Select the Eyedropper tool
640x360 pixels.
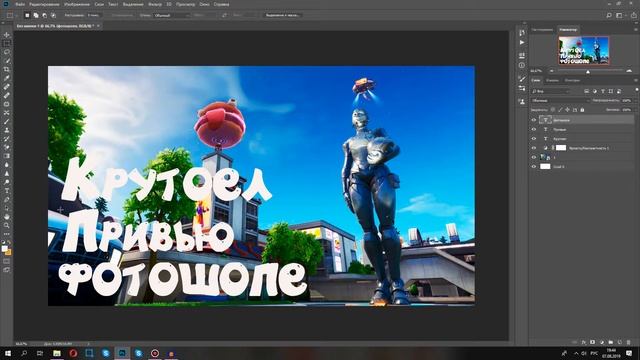7,78
